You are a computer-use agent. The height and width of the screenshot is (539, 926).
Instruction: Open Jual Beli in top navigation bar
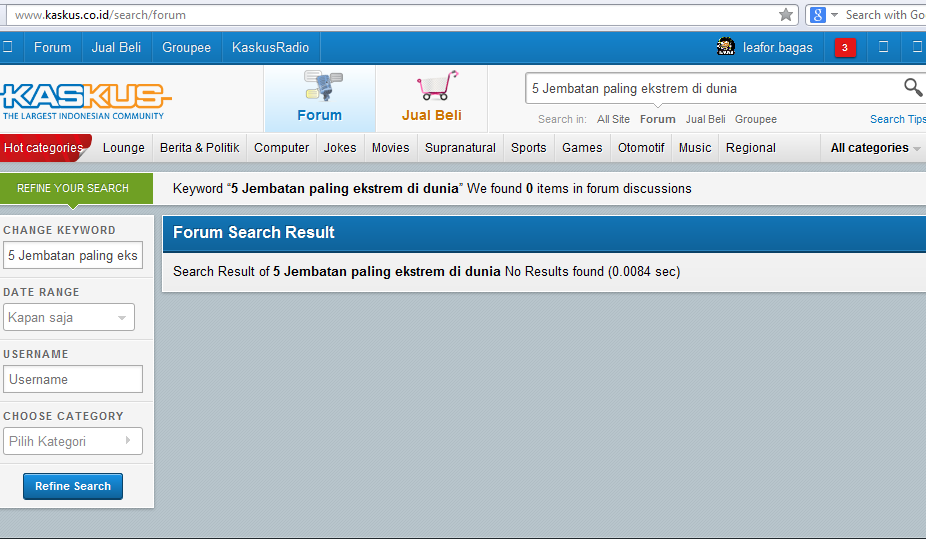pos(116,47)
